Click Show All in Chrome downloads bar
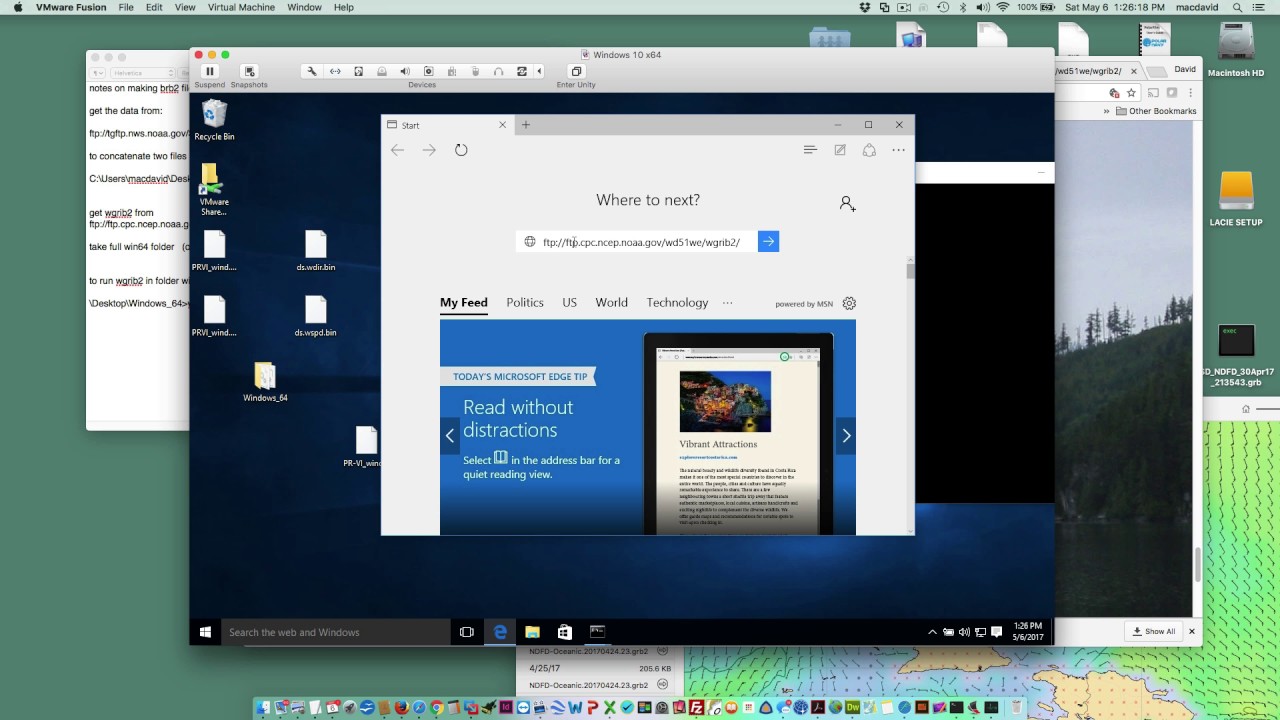1280x720 pixels. pos(1154,631)
